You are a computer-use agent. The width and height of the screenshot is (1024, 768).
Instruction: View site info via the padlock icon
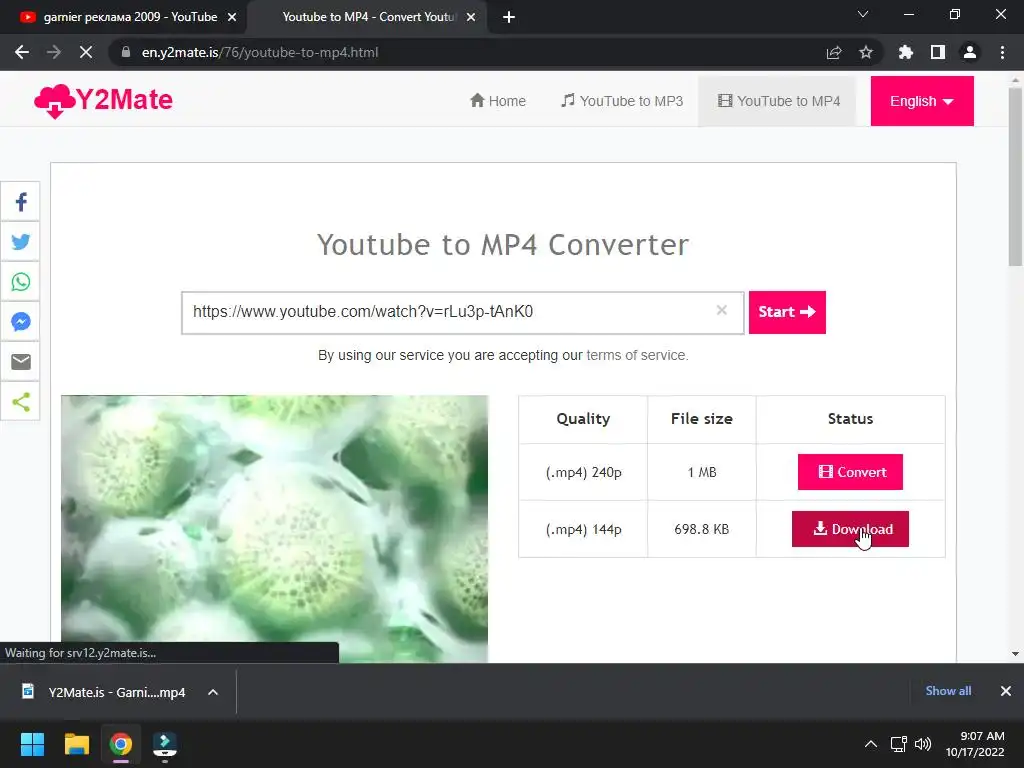pos(126,52)
